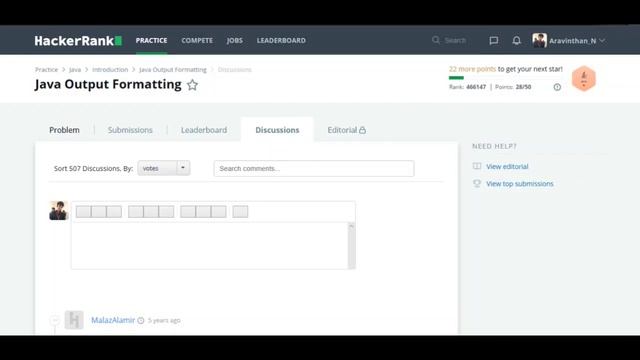Screen dimensions: 640x360
Task: Go to Introduction breadcrumb
Action: tap(110, 70)
